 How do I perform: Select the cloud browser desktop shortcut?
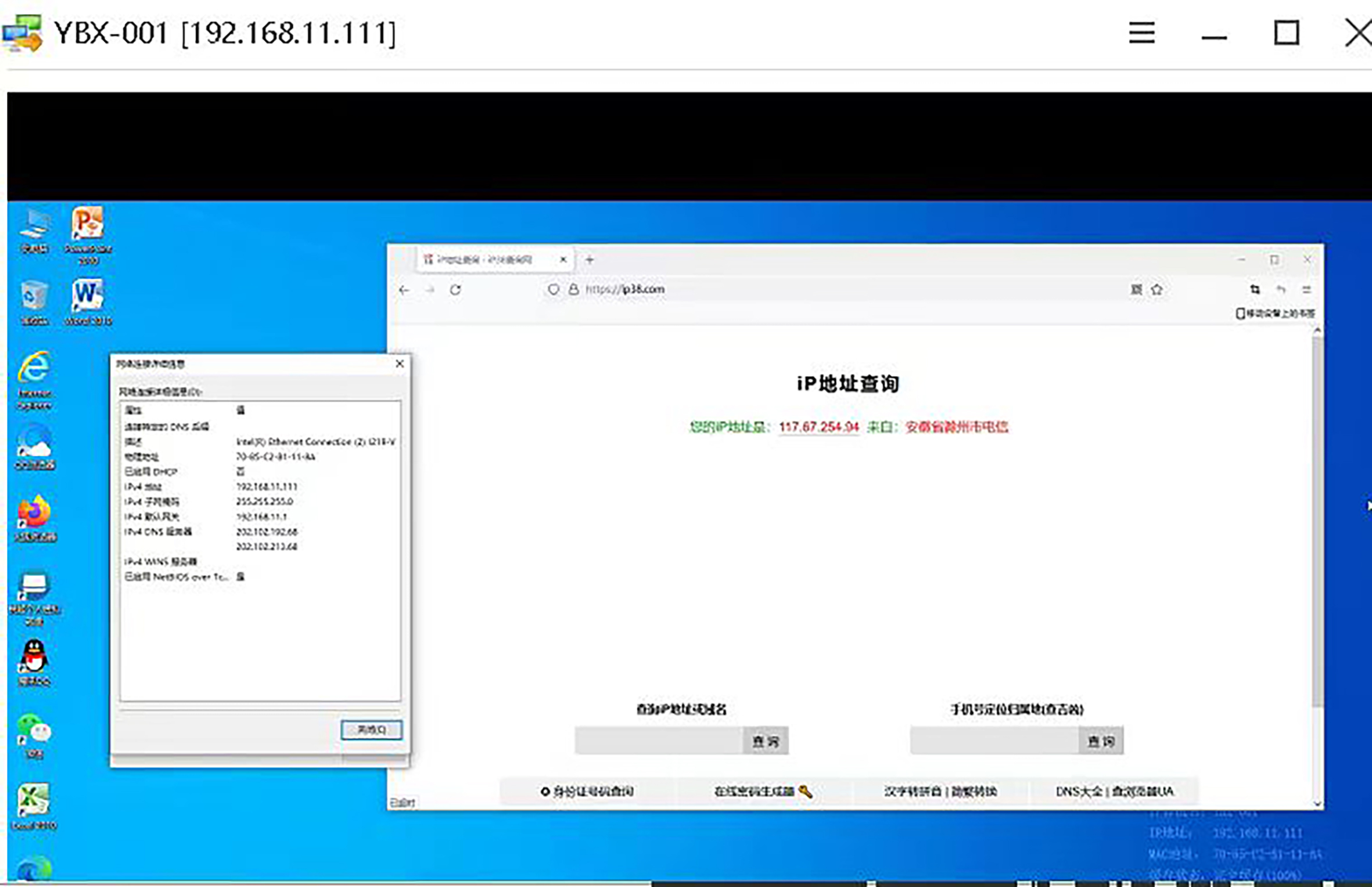(x=35, y=447)
